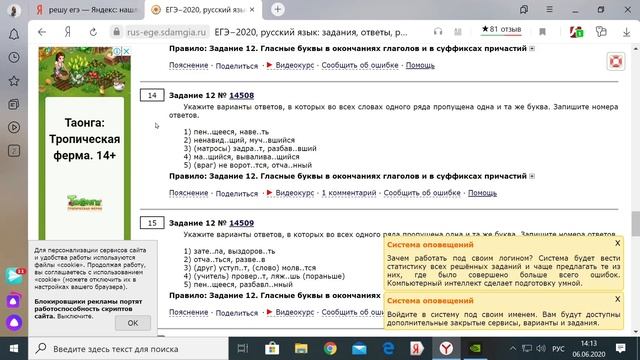Click the headphones read-aloud icon

(x=438, y=31)
